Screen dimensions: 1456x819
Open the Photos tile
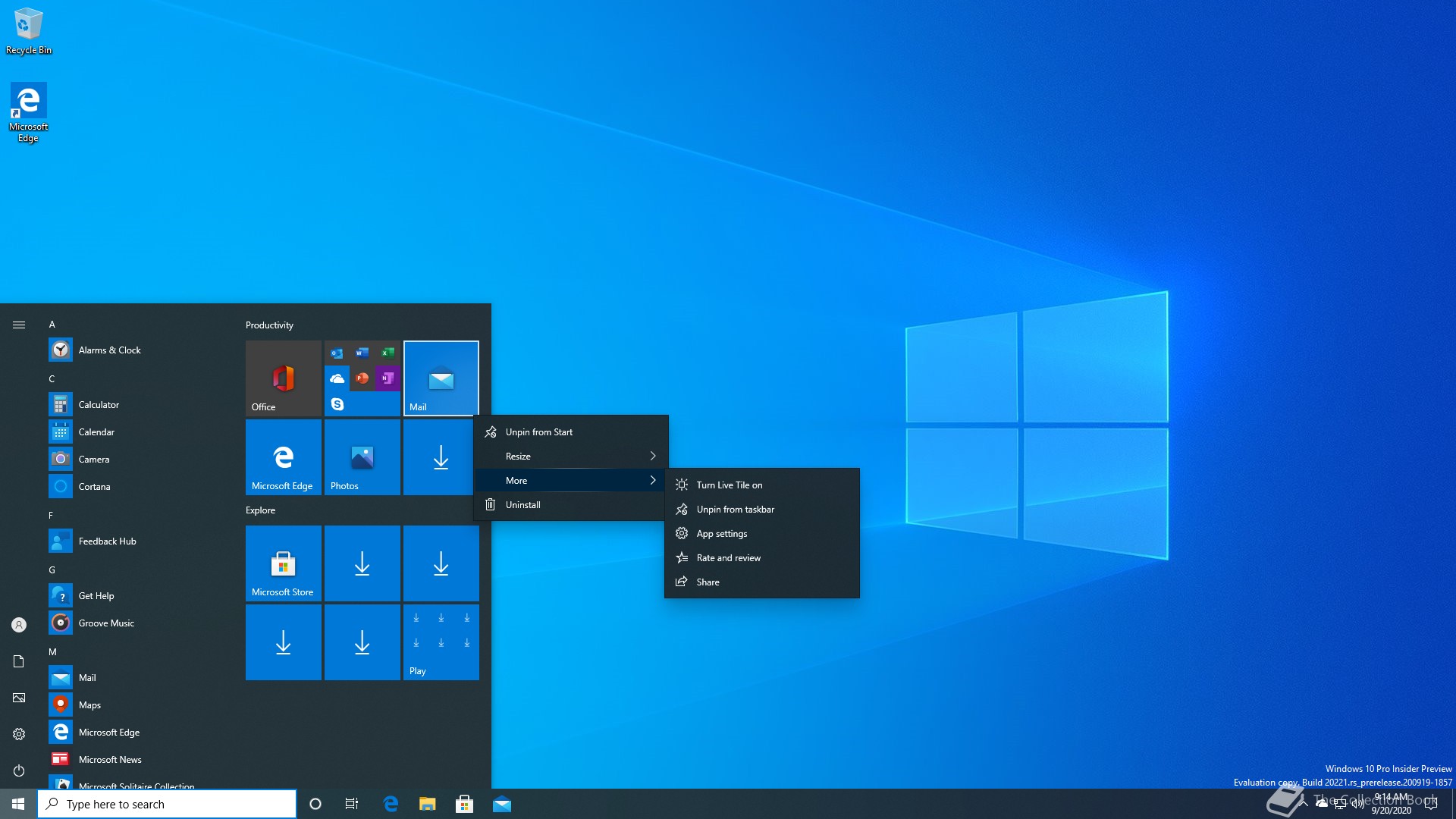coord(362,457)
